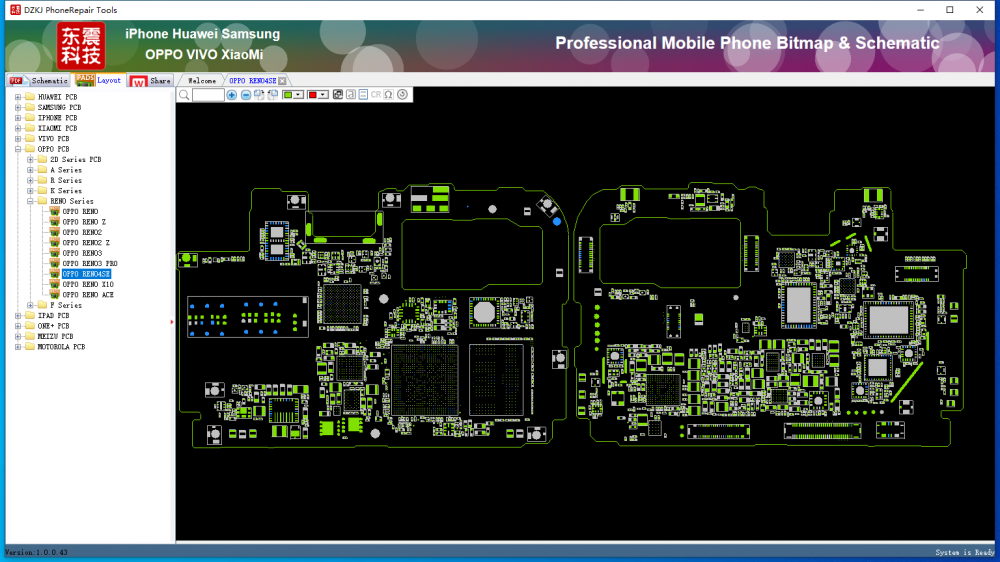Click the circular arrow icon at toolbar end

click(402, 95)
